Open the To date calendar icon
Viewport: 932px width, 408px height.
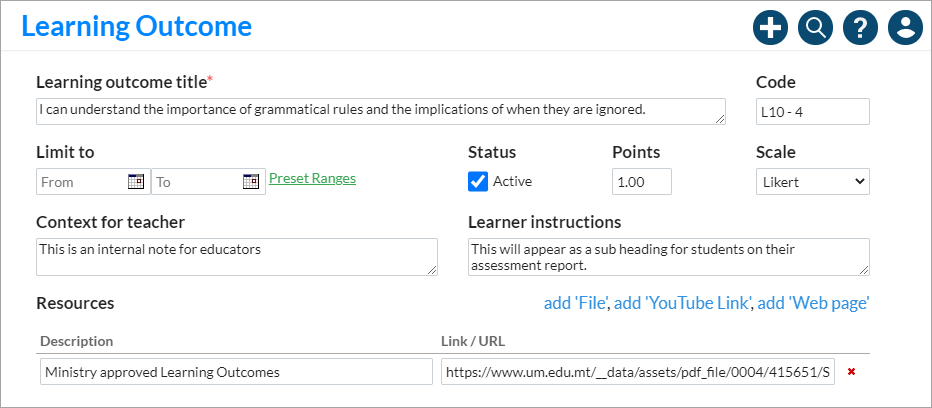click(x=251, y=181)
